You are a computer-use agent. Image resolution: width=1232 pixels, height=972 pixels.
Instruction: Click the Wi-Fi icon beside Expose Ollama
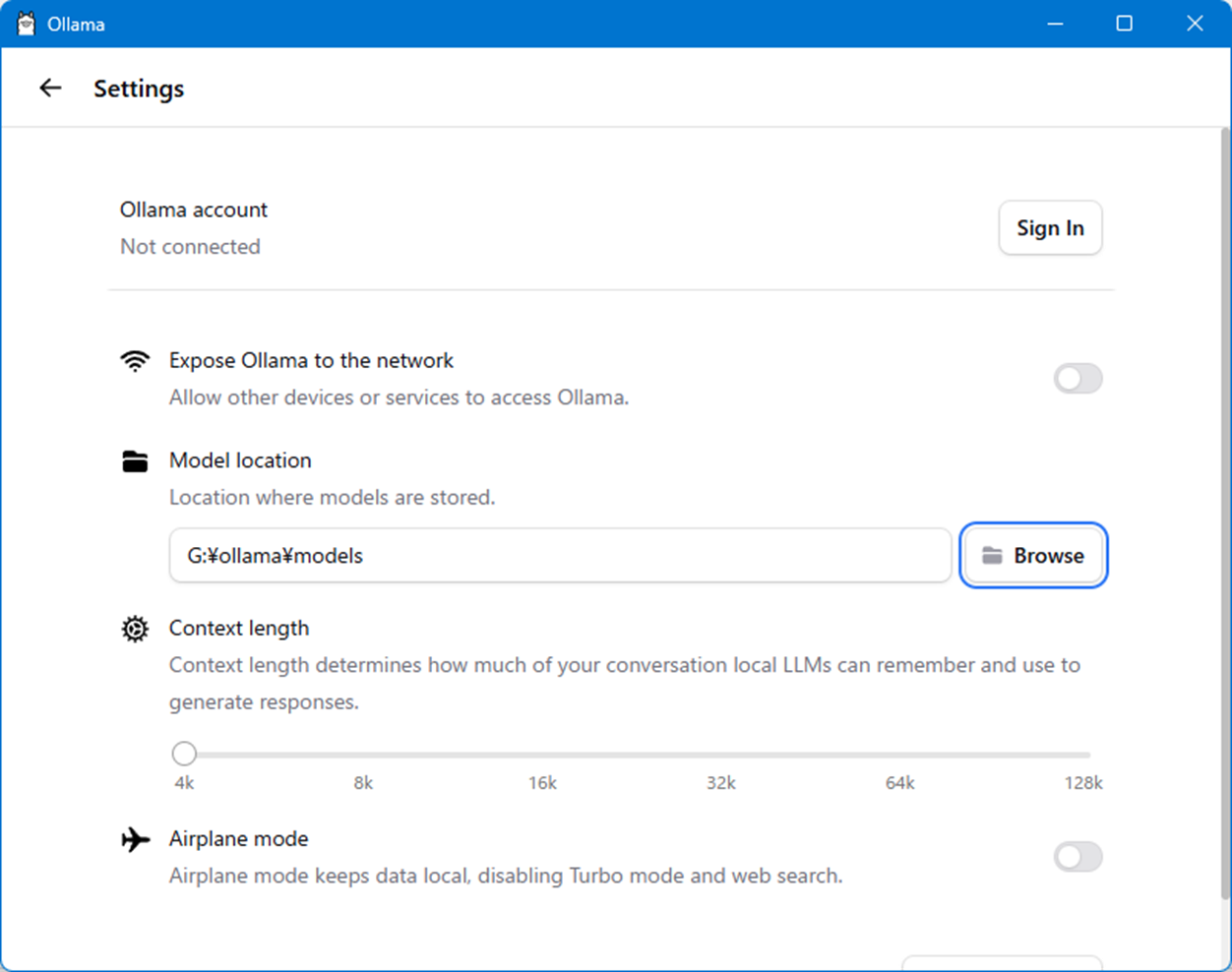135,361
